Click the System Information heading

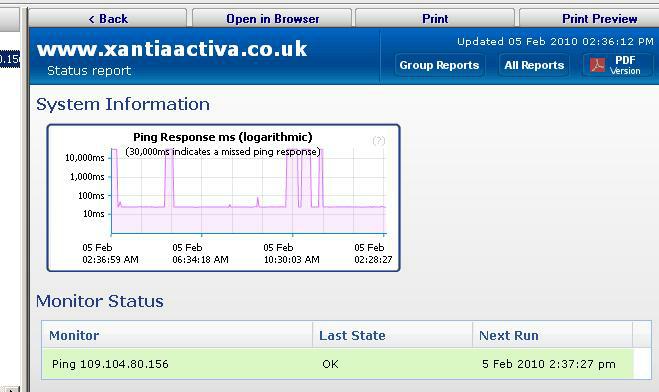tap(123, 104)
